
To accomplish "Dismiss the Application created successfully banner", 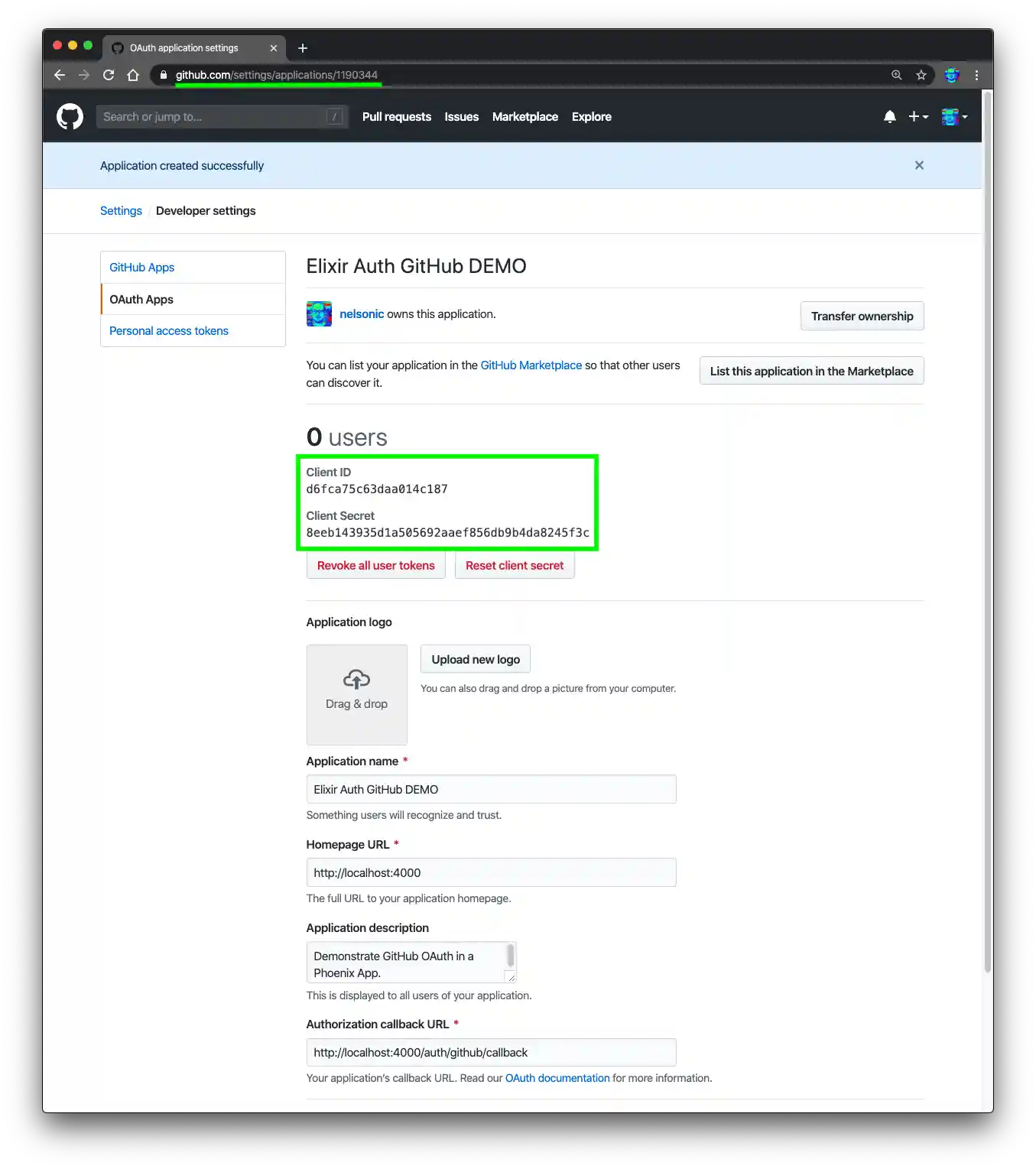I will pyautogui.click(x=919, y=165).
